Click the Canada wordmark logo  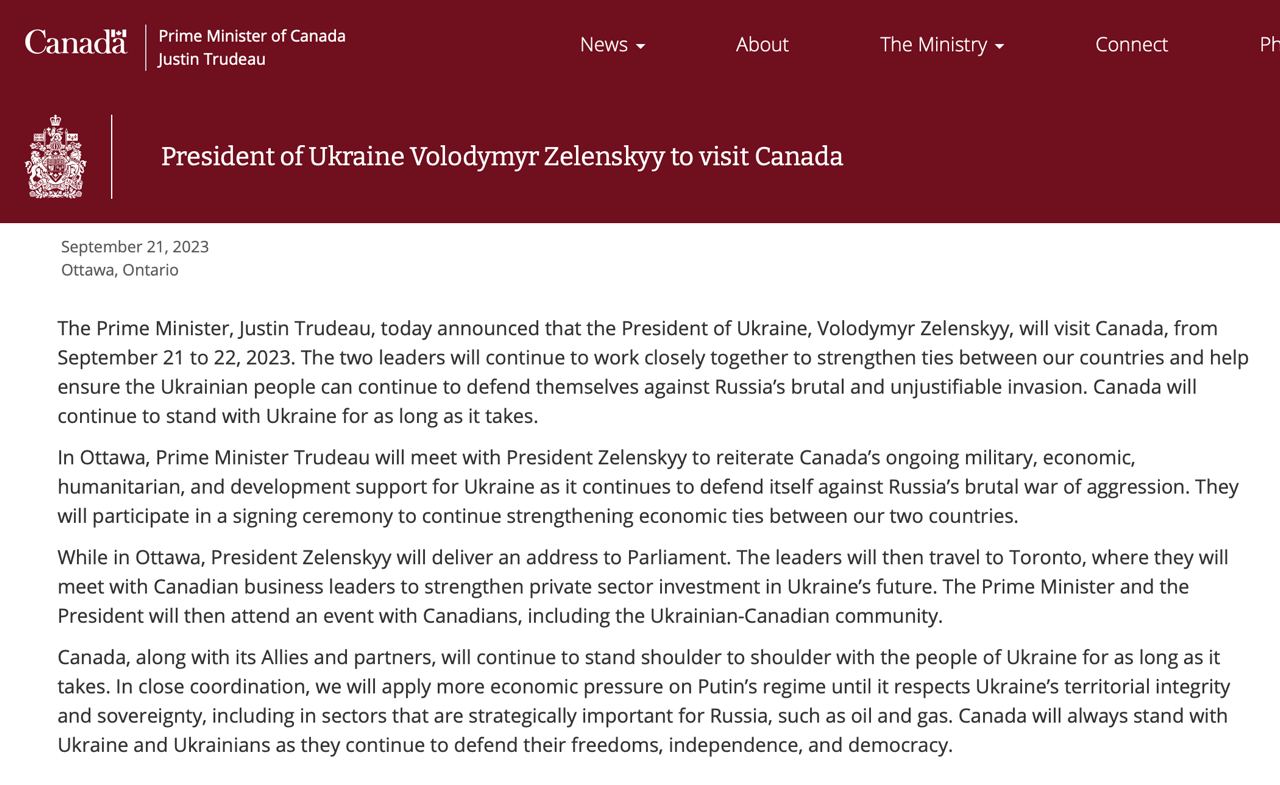pos(75,42)
